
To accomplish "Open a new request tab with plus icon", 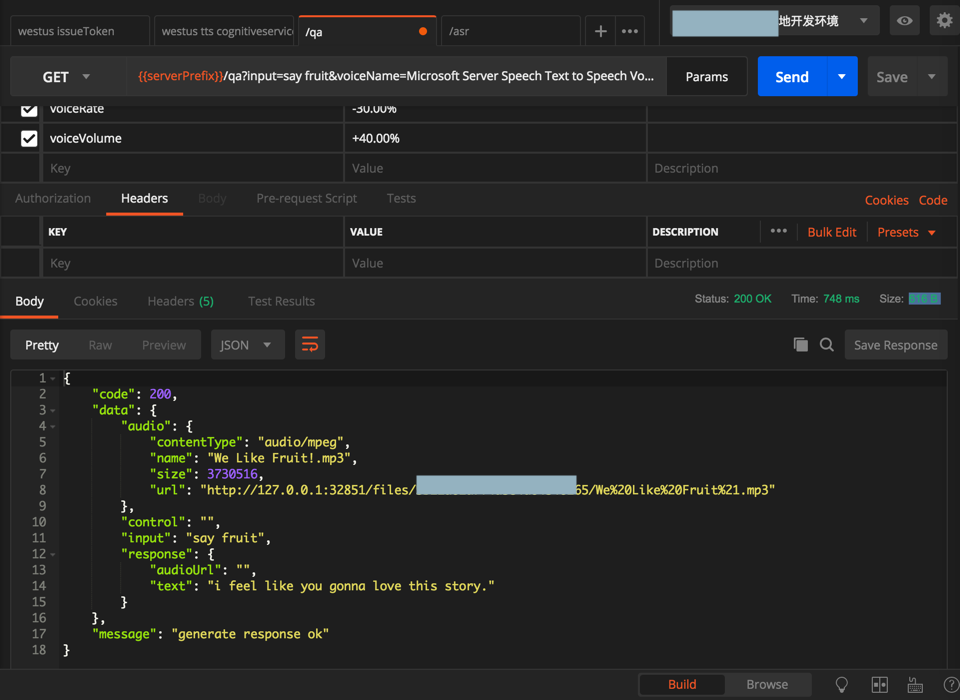I will 600,31.
